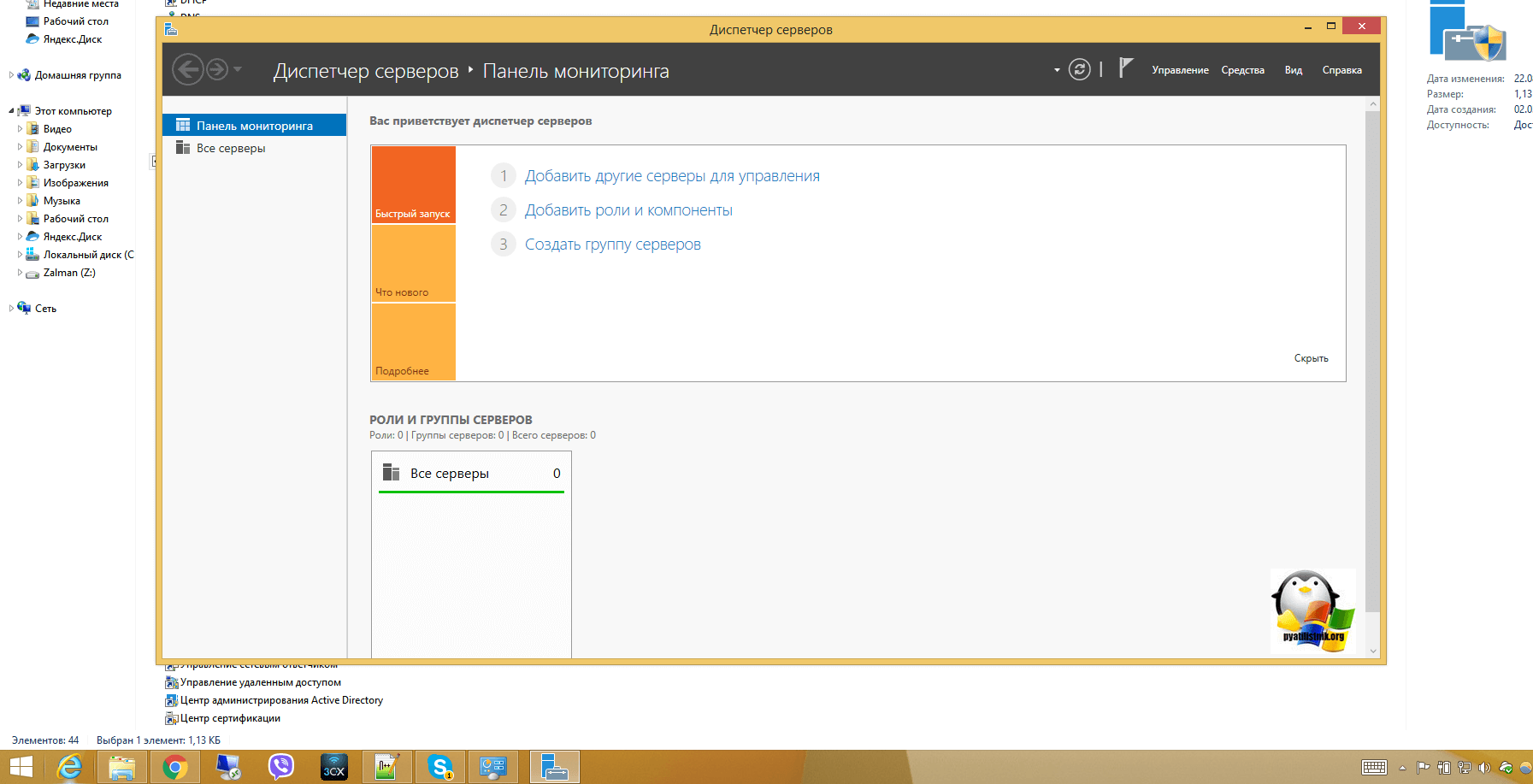Click the back navigation arrow
Image resolution: width=1533 pixels, height=784 pixels.
click(x=188, y=69)
